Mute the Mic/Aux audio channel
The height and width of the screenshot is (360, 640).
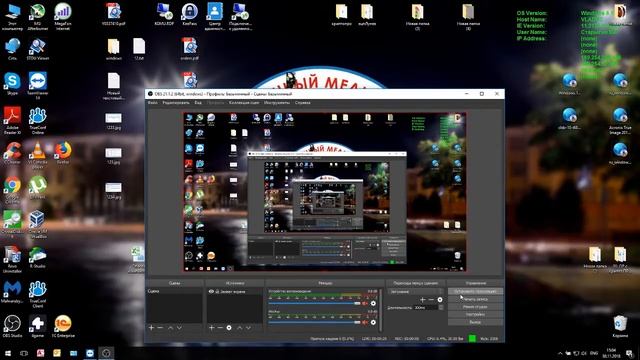pos(364,322)
